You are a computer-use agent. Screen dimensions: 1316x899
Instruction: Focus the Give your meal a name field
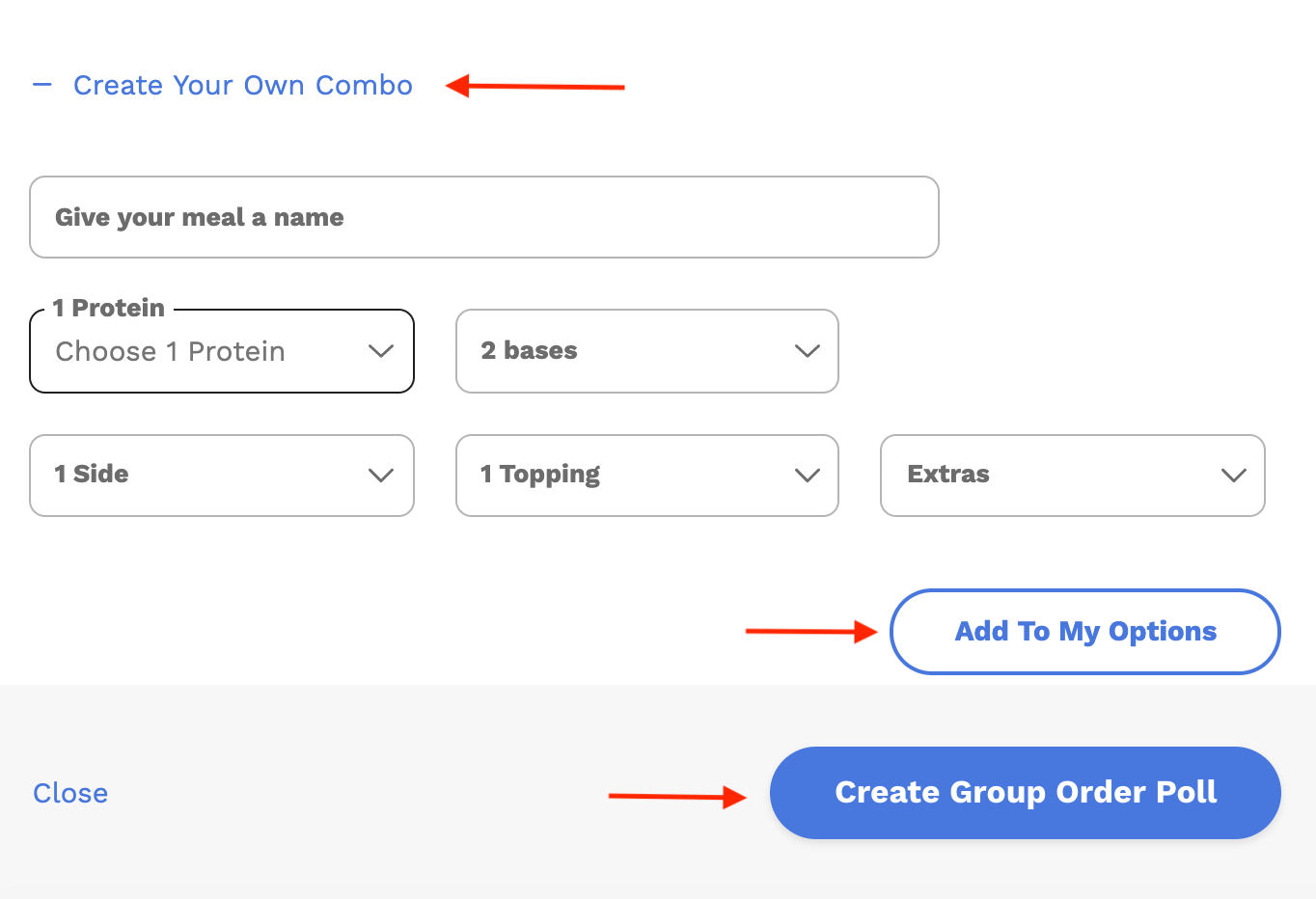tap(483, 217)
